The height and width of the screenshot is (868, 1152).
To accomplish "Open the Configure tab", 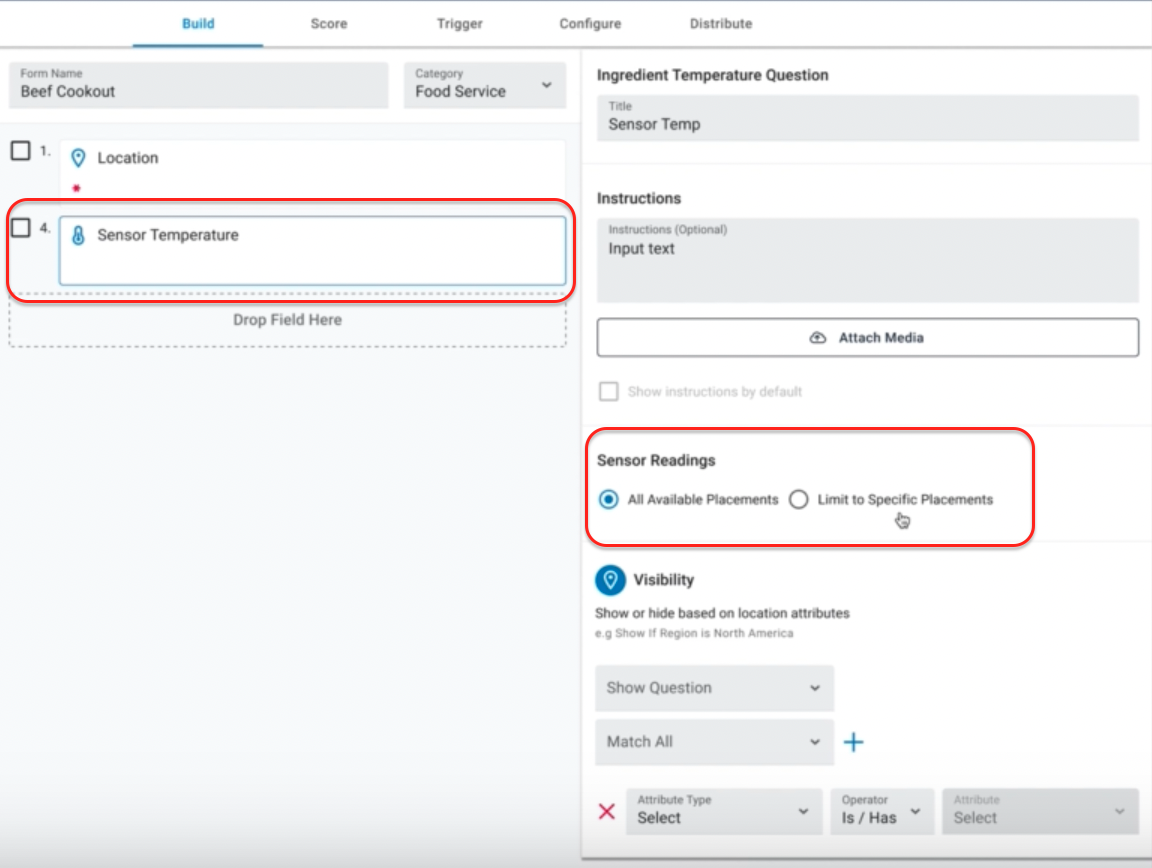I will (x=590, y=23).
